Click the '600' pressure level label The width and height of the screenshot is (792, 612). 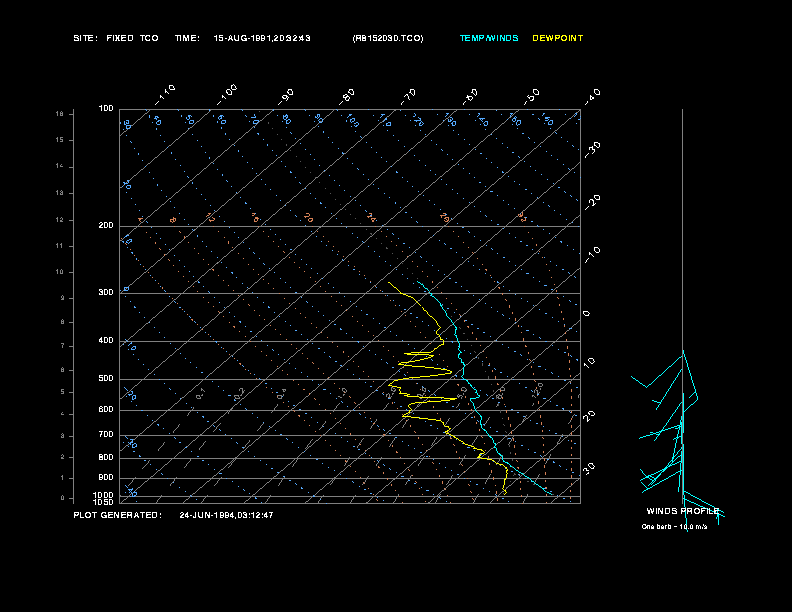pyautogui.click(x=106, y=410)
